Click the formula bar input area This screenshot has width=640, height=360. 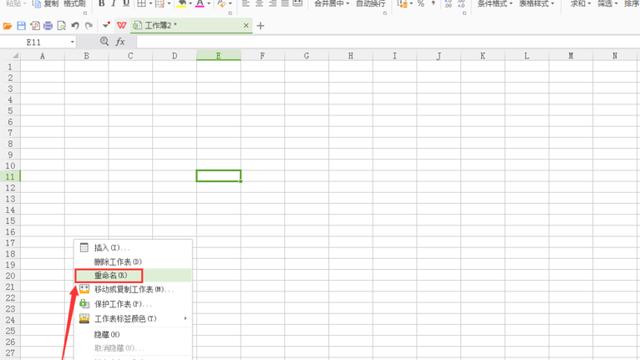388,42
